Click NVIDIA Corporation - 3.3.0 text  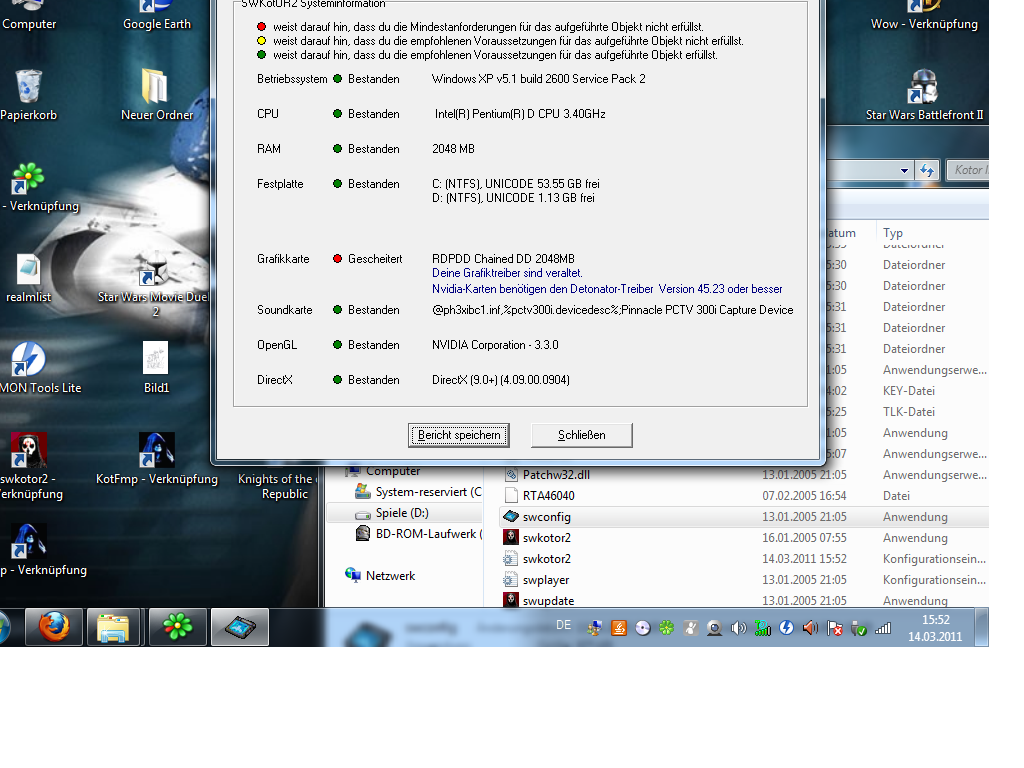coord(495,345)
